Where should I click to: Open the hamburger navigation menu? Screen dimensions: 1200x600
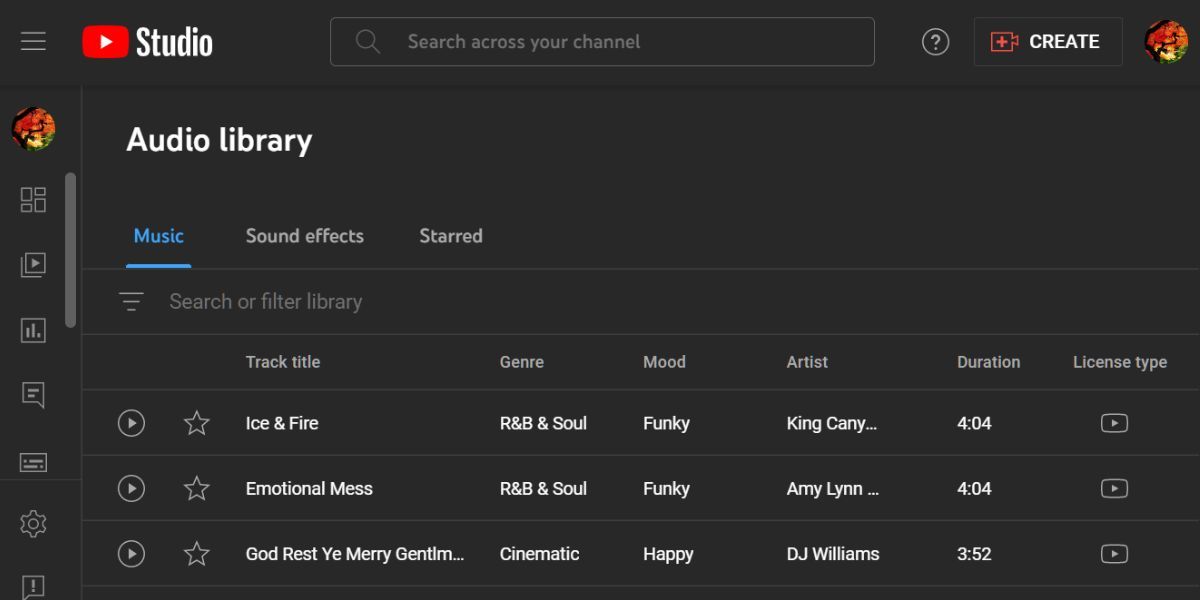point(33,41)
